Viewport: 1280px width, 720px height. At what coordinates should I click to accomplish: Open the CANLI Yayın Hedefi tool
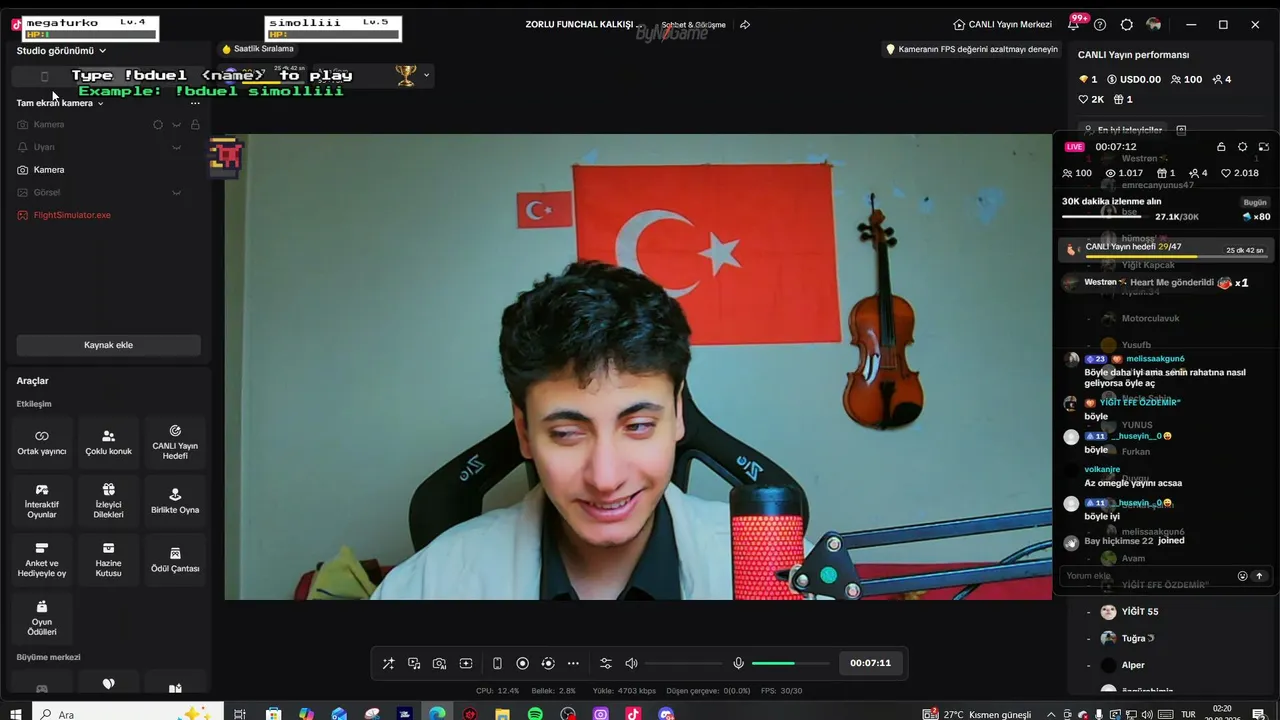(x=175, y=443)
